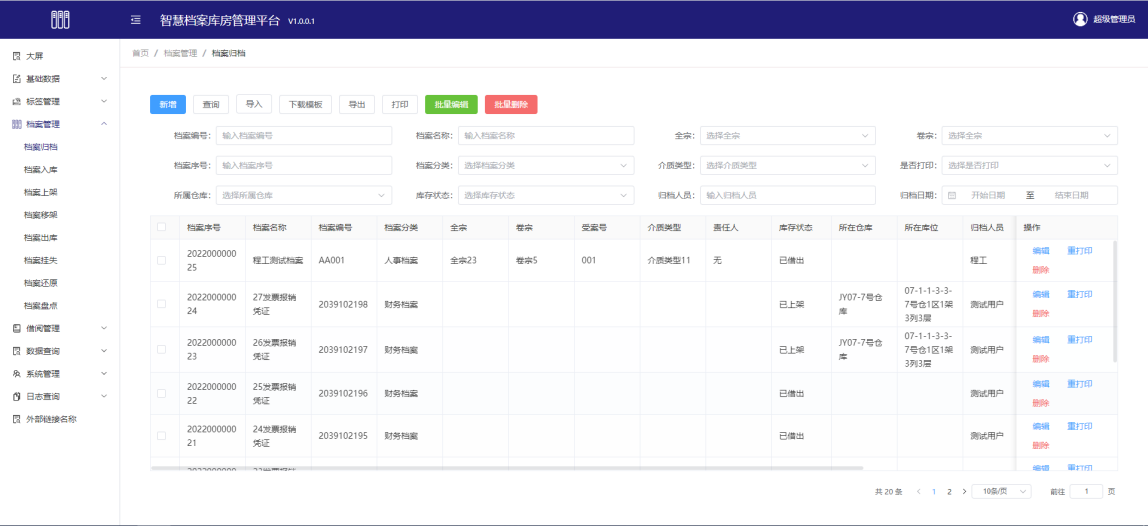Click the 超级管理员 user avatar icon
The width and height of the screenshot is (1148, 526).
point(1080,19)
